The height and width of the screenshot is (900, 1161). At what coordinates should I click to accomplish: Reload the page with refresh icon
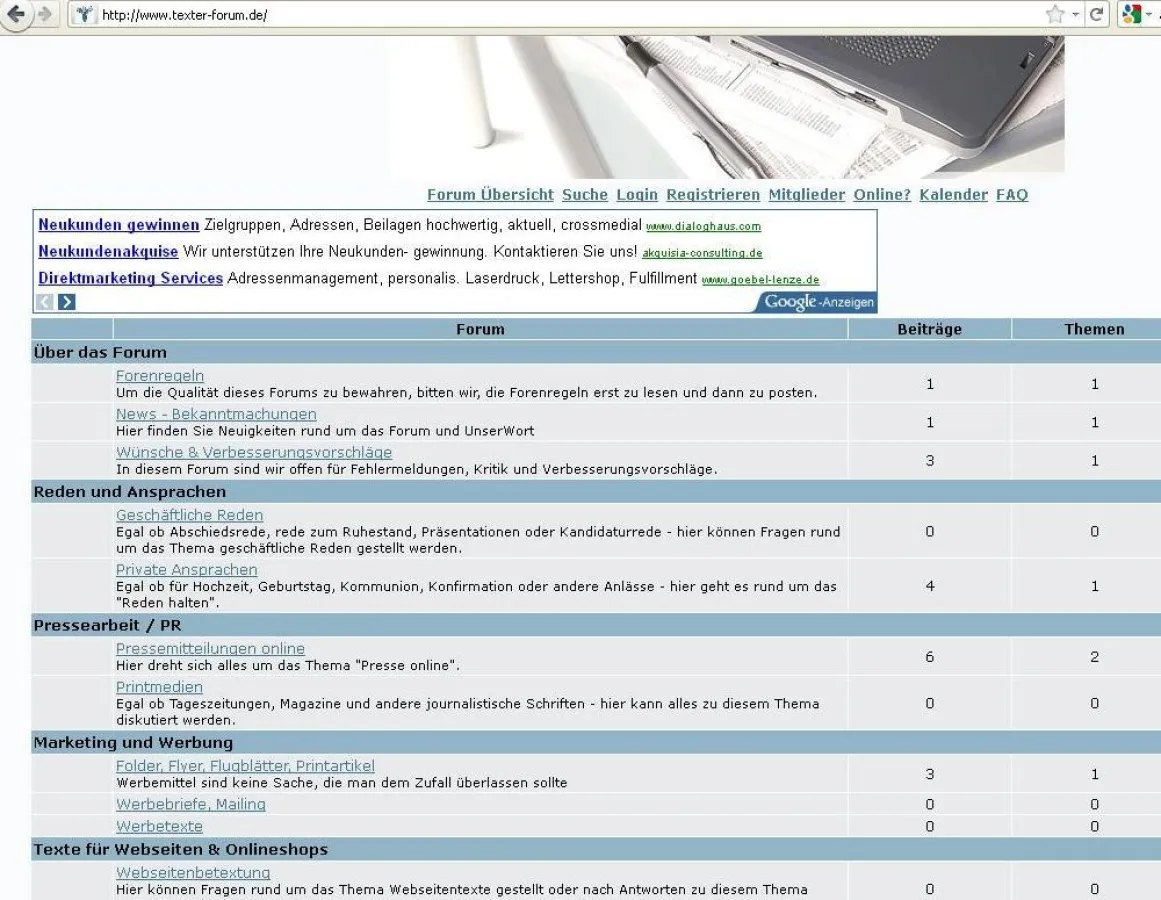click(1097, 15)
